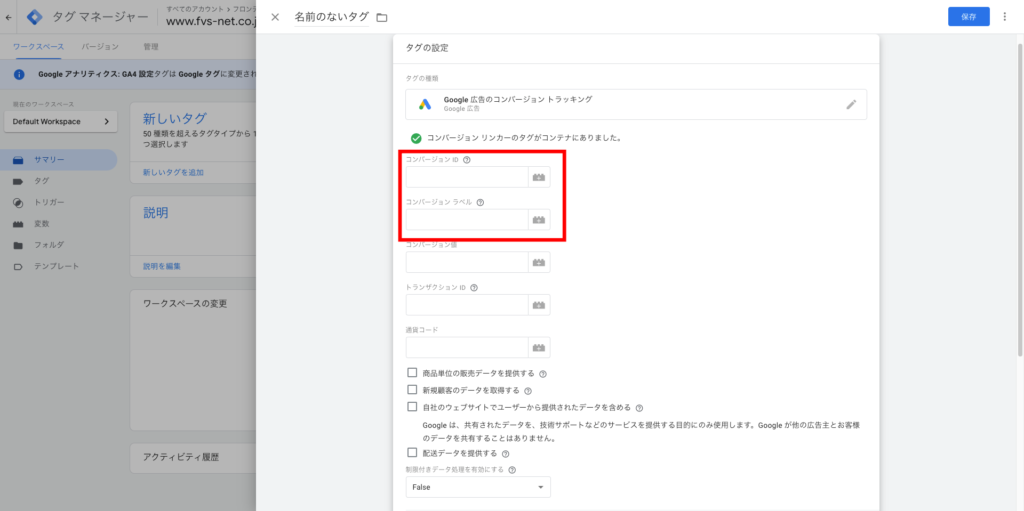
Task: Switch to the バージョン tab
Action: click(x=100, y=47)
